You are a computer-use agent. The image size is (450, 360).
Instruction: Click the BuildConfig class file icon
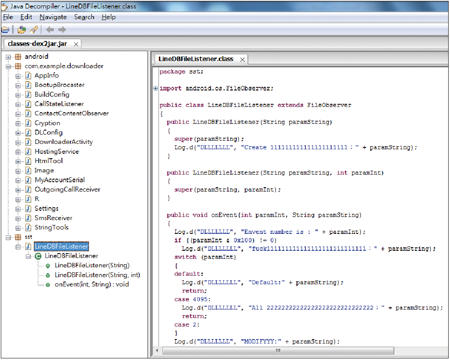(28, 95)
